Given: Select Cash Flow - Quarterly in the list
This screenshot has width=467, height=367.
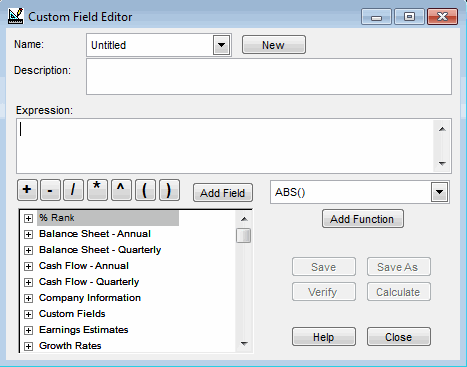Looking at the screenshot, I should pyautogui.click(x=89, y=282).
